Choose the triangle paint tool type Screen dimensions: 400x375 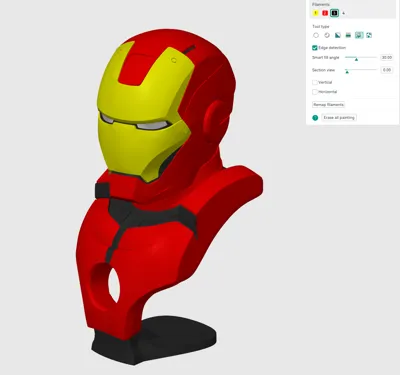click(x=338, y=35)
